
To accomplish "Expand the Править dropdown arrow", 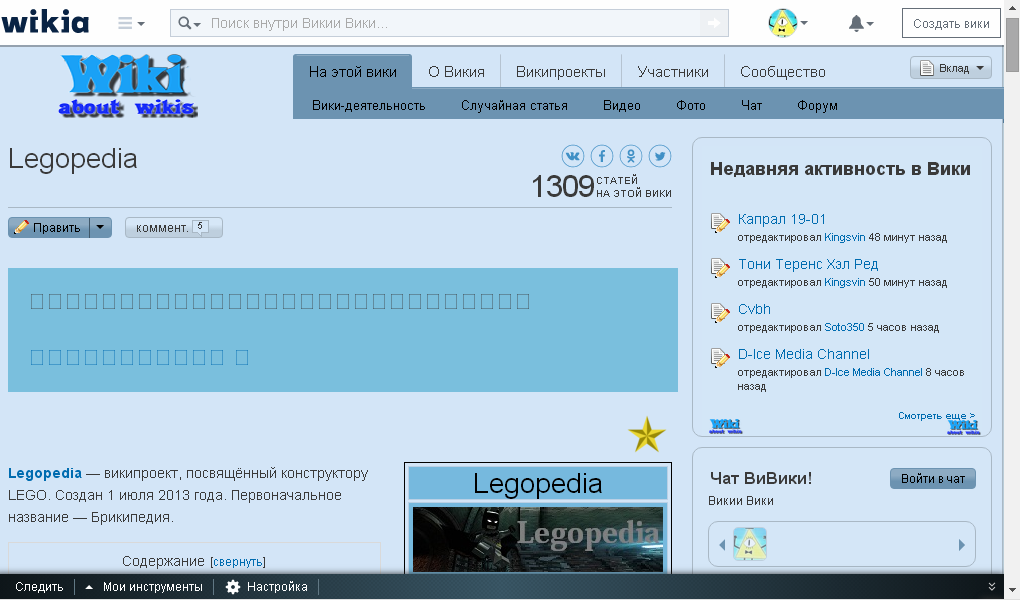I will (100, 227).
